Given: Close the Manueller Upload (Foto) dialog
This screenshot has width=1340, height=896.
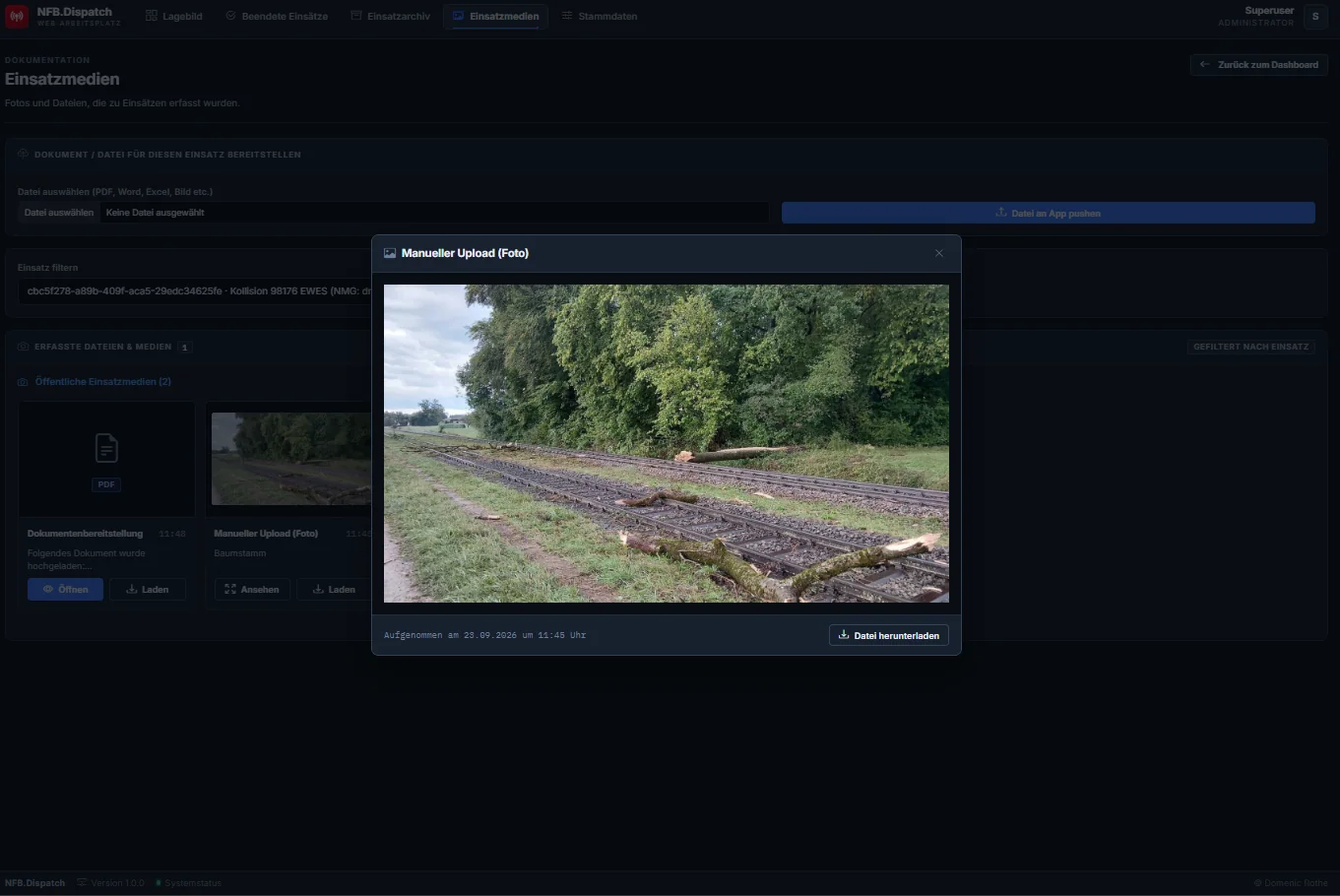Looking at the screenshot, I should [939, 253].
